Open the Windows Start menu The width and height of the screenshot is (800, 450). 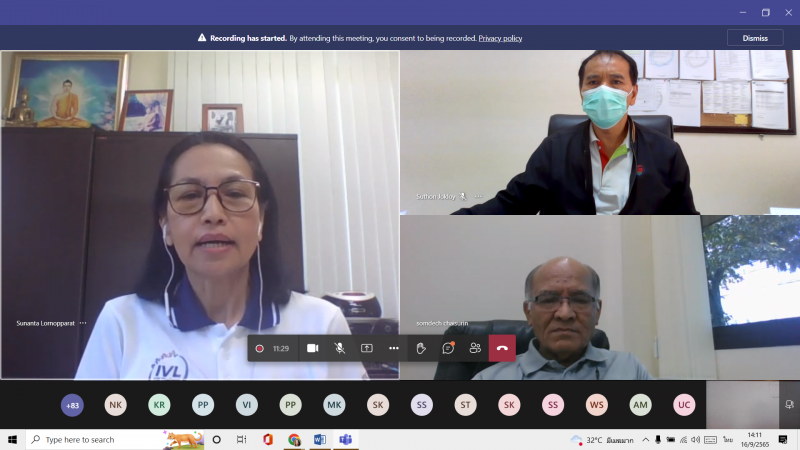[12, 439]
